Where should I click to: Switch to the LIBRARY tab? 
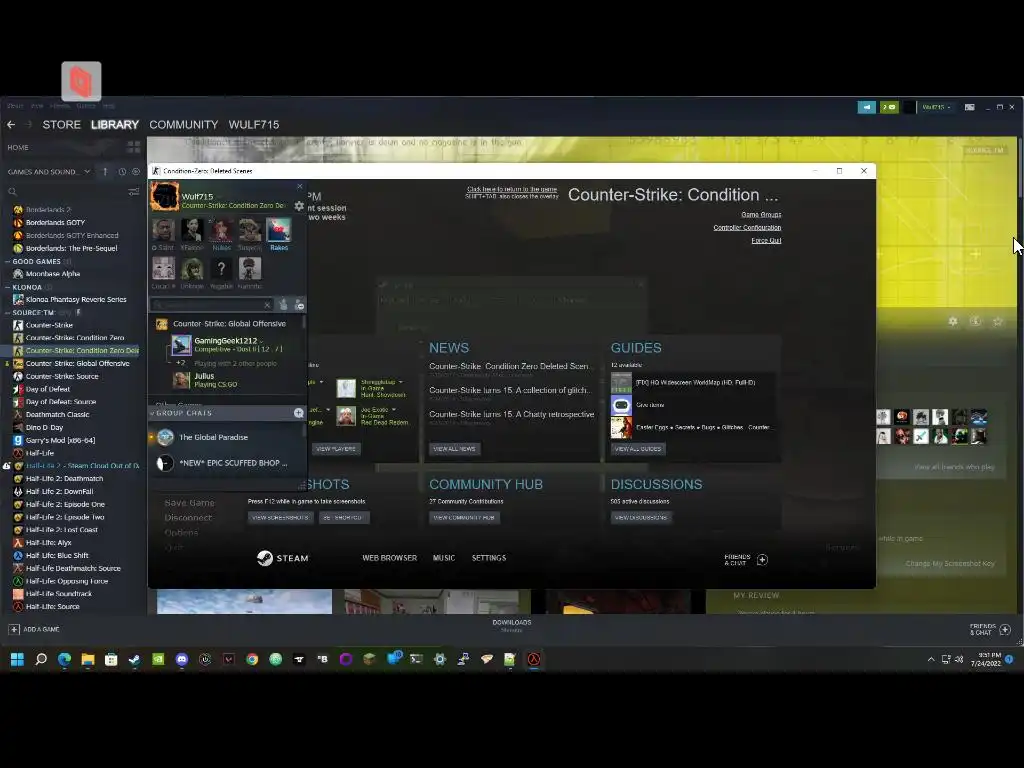pos(115,124)
